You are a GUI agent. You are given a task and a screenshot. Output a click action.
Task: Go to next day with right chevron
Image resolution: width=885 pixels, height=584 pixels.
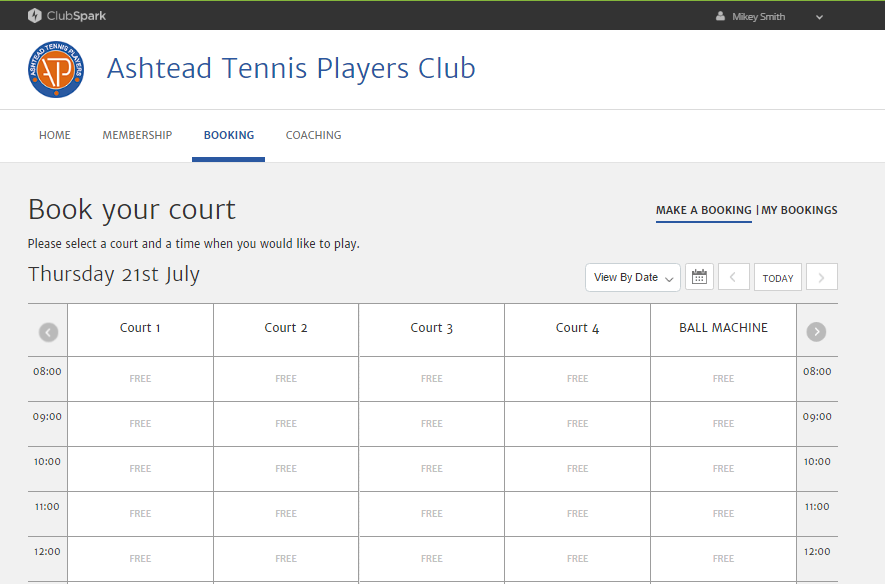tap(821, 277)
